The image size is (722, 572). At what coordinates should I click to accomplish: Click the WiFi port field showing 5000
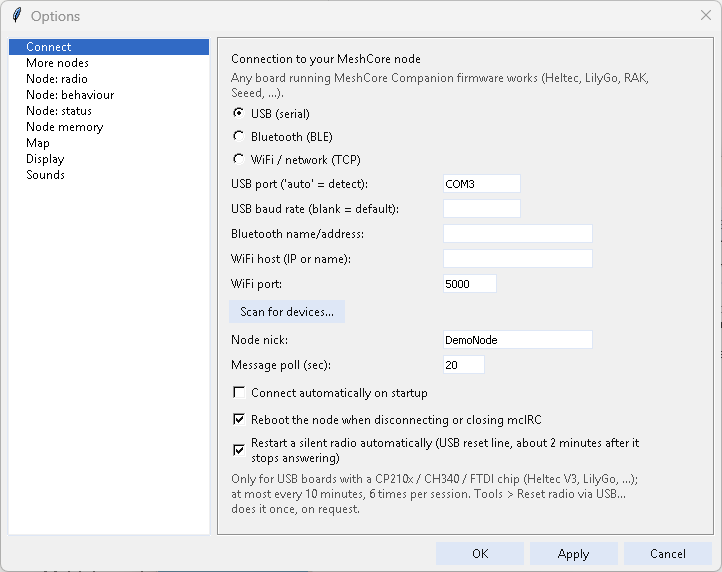pyautogui.click(x=470, y=284)
